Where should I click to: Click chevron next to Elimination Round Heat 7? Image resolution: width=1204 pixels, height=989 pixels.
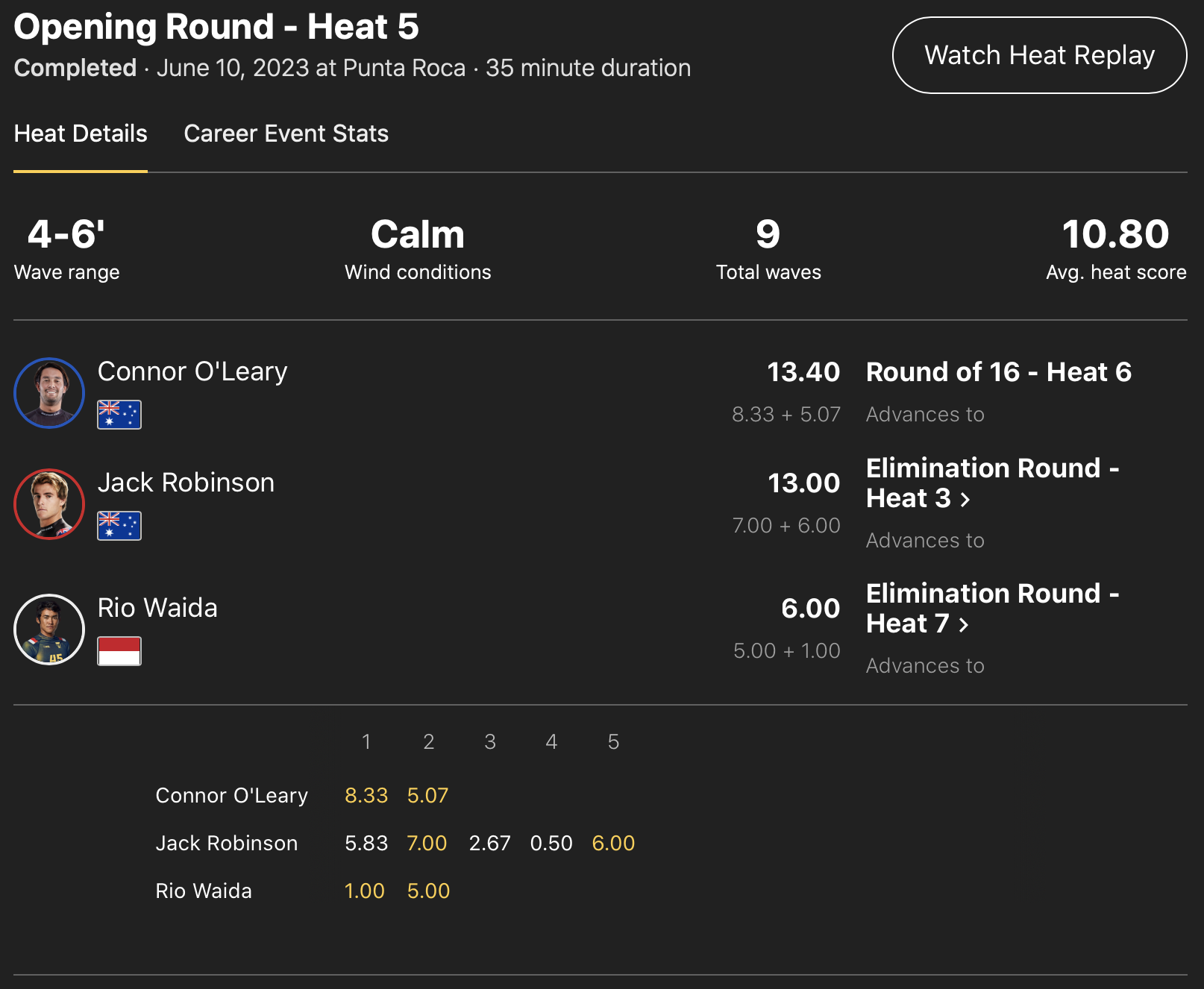[x=964, y=625]
